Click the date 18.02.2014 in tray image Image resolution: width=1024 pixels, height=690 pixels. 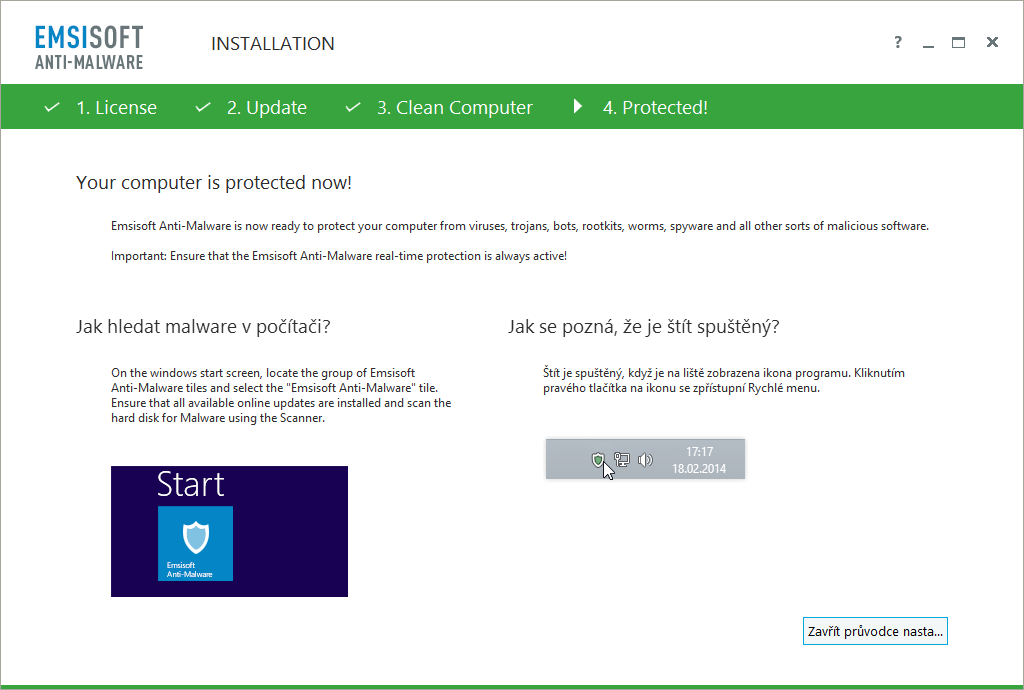coord(699,469)
